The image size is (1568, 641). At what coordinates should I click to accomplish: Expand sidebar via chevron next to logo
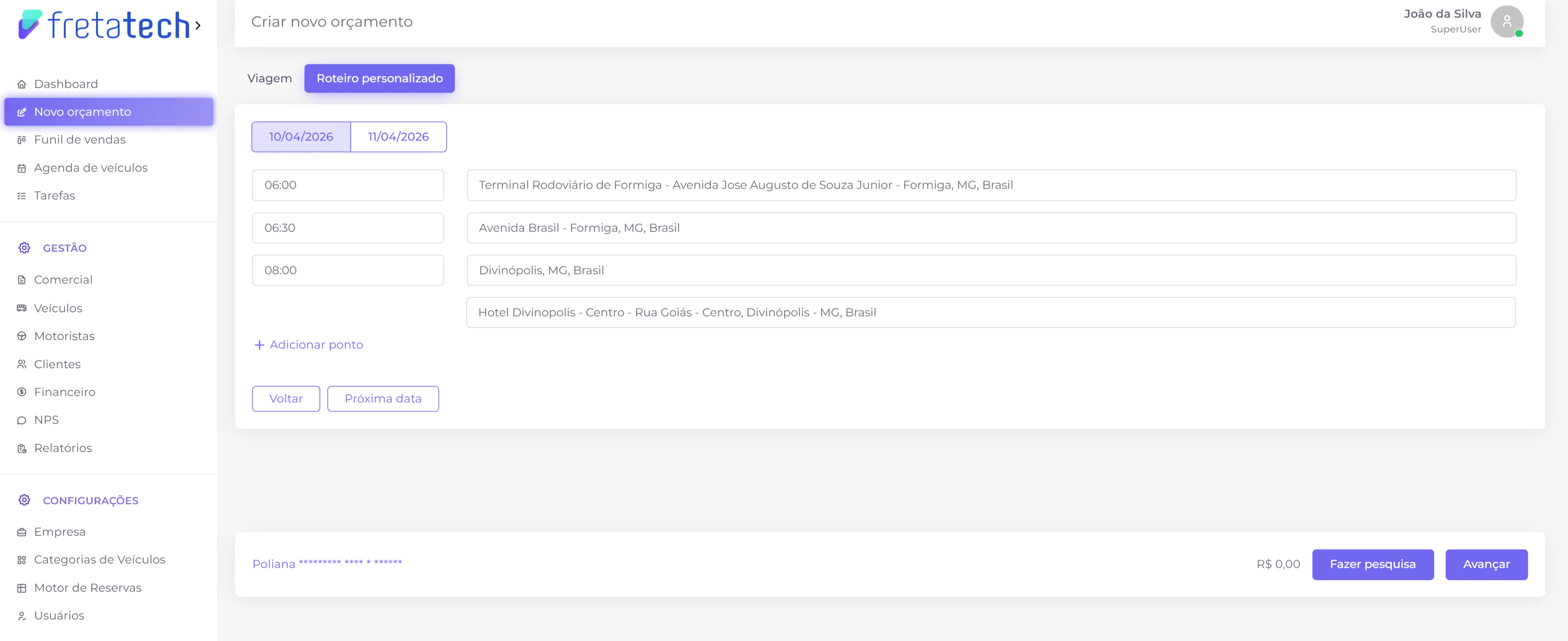click(198, 26)
